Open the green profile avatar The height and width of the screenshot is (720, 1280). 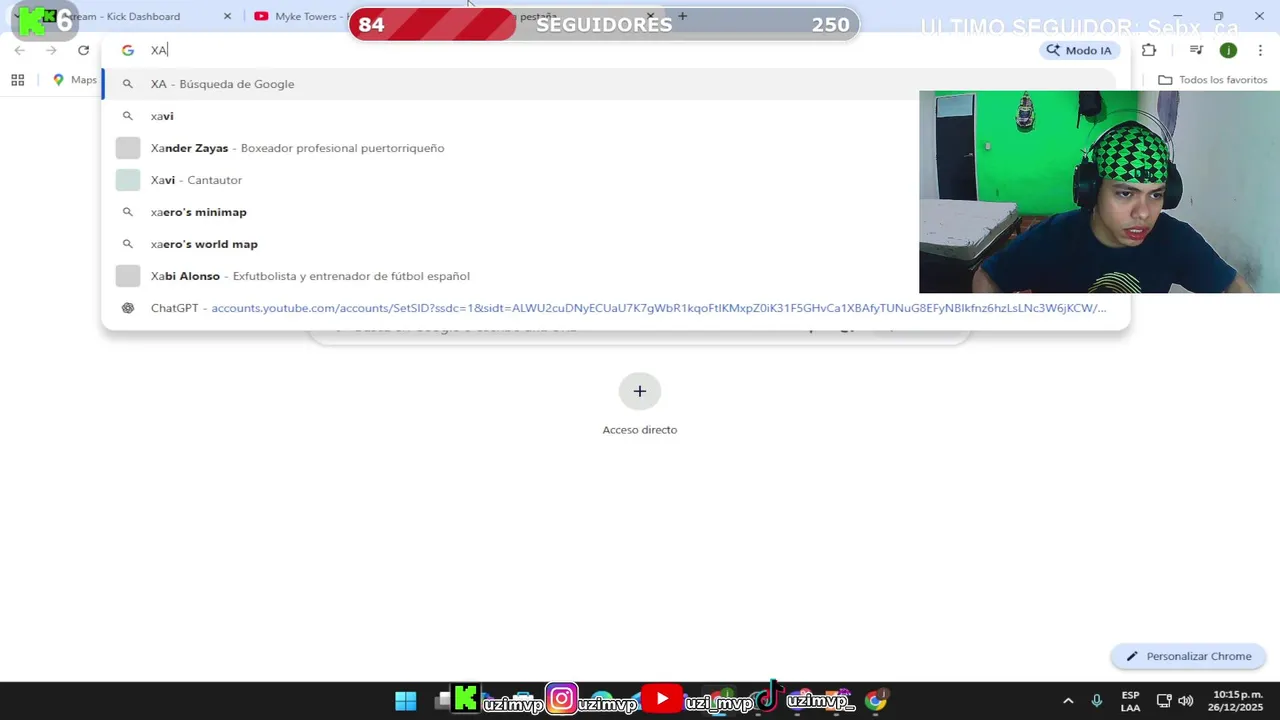click(1228, 50)
